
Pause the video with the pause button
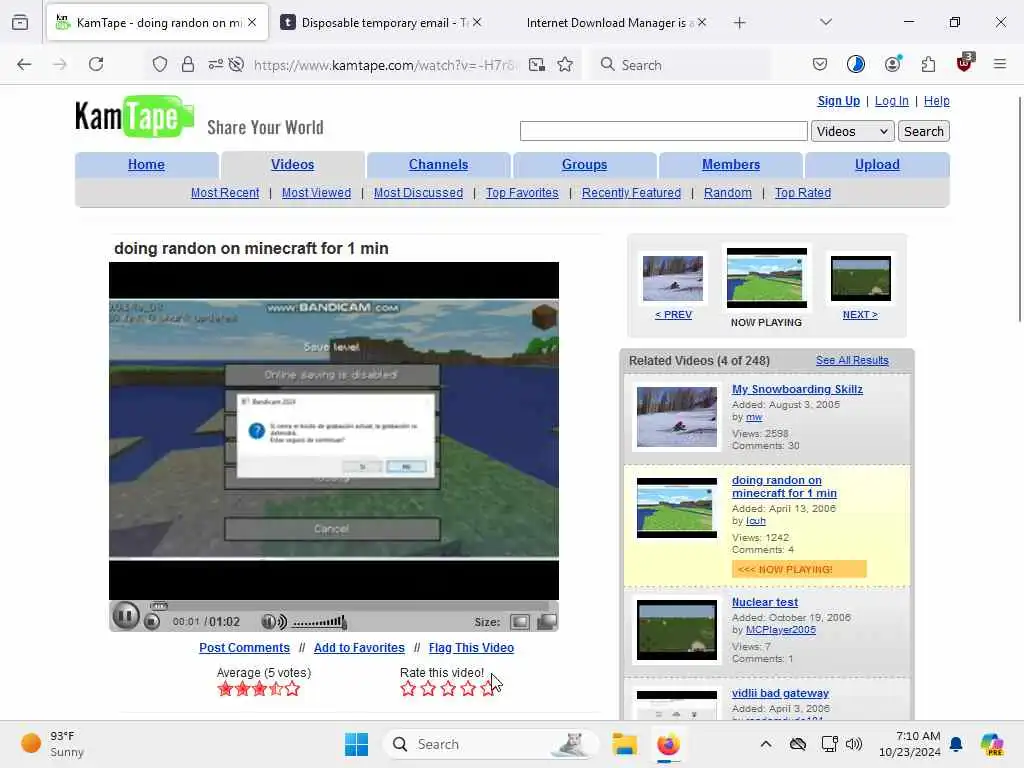click(x=125, y=616)
